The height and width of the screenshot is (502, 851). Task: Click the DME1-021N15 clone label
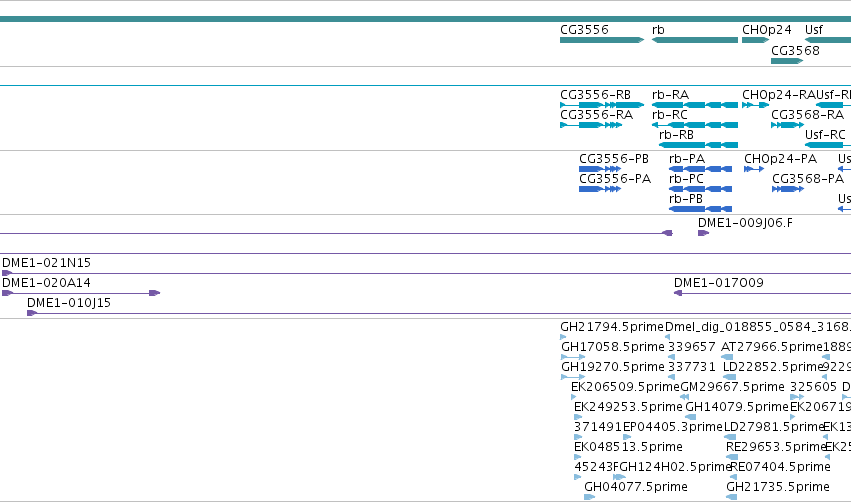click(47, 263)
